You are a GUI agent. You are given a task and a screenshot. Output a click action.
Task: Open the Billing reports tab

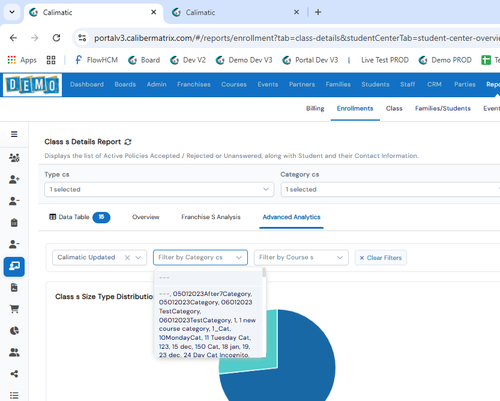pos(315,108)
